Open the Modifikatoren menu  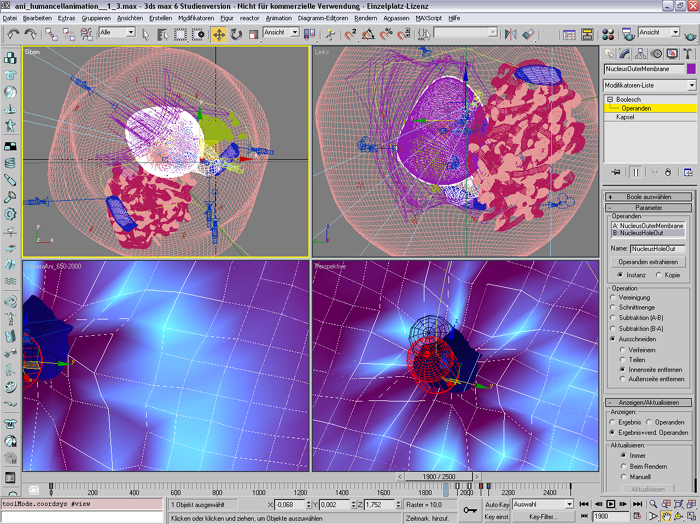point(194,18)
